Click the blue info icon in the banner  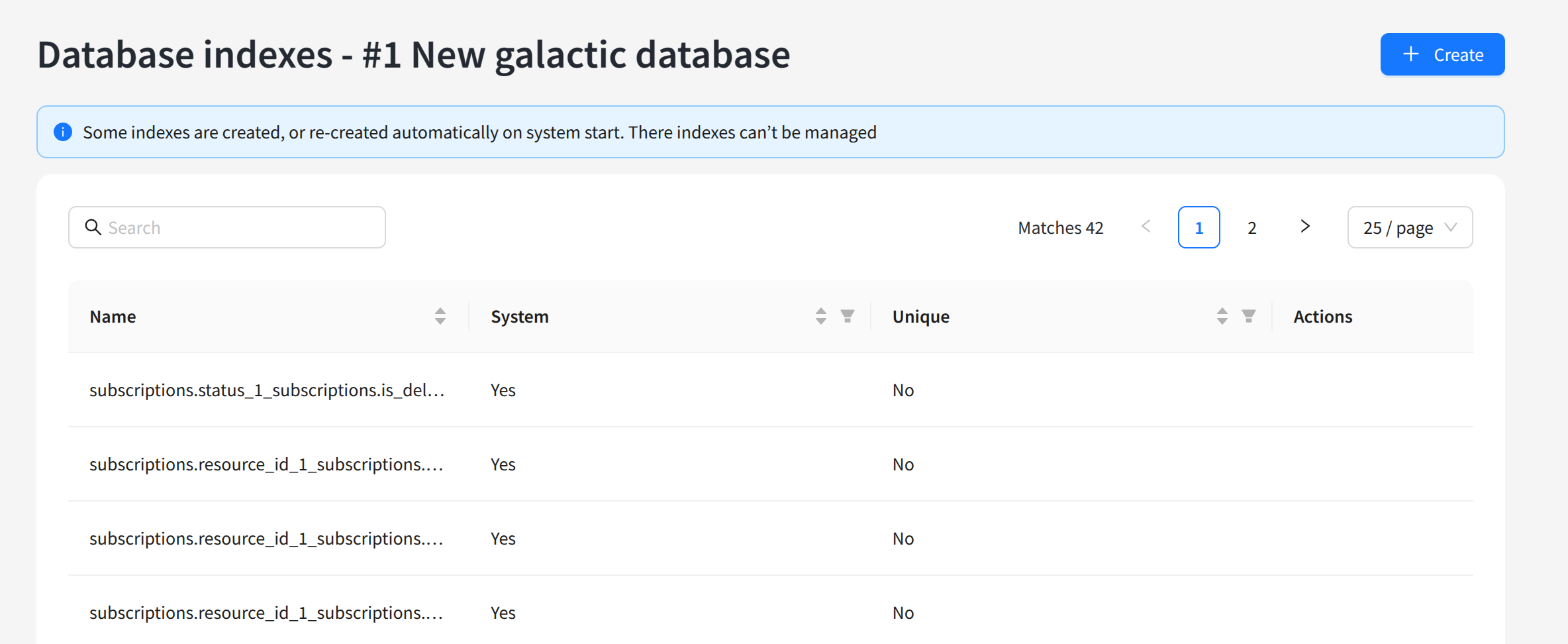pos(63,132)
